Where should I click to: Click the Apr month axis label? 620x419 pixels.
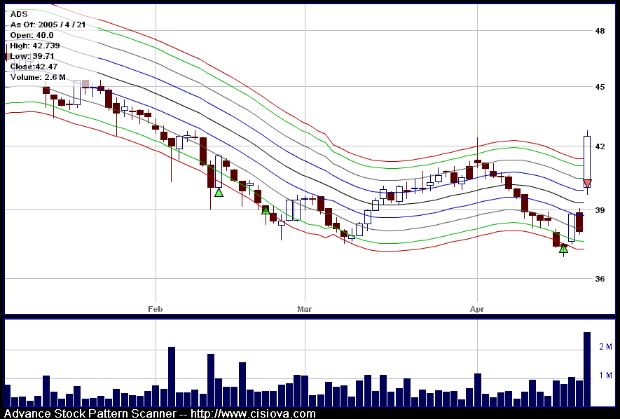(477, 309)
